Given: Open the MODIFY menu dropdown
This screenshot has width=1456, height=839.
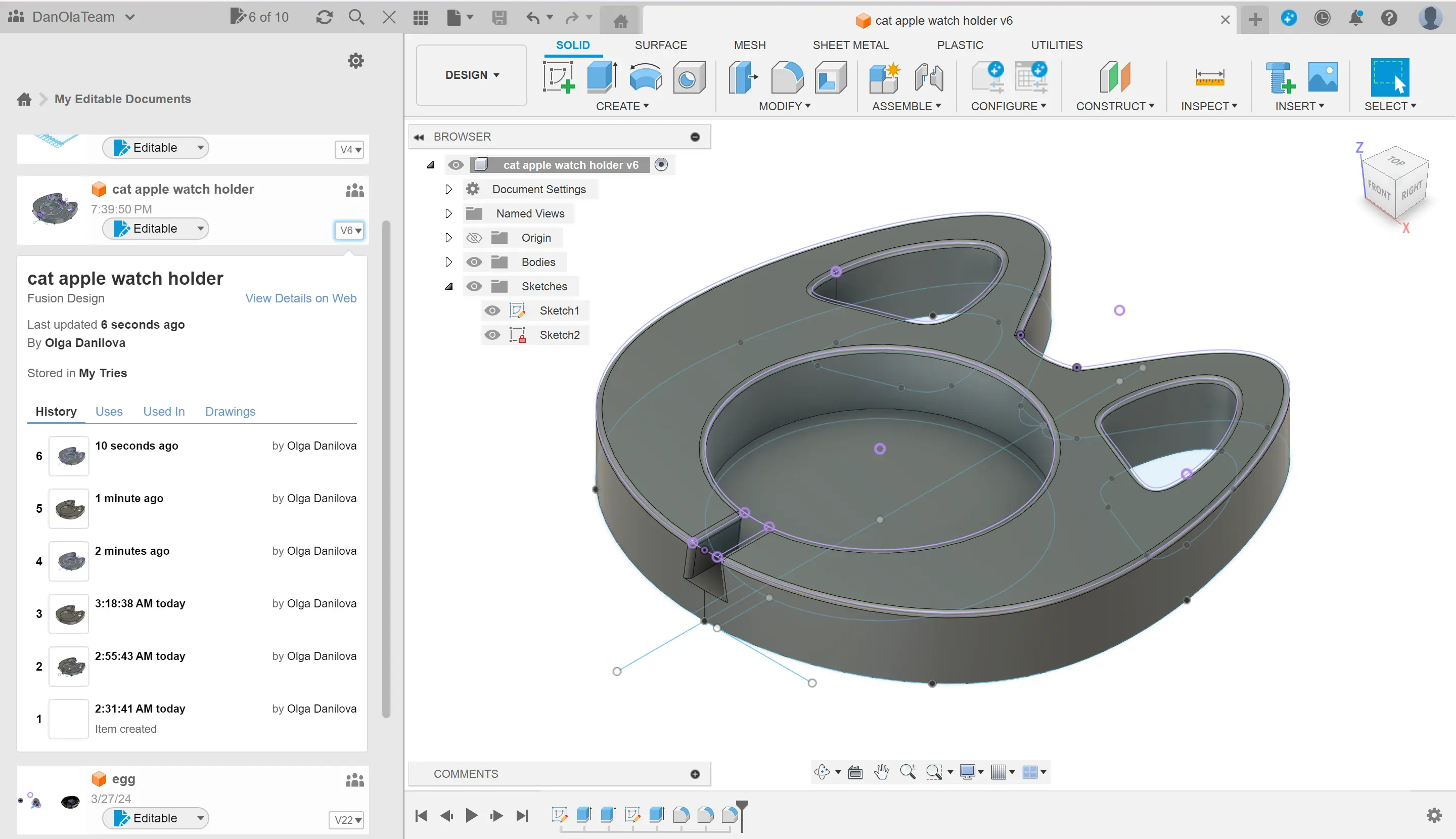Looking at the screenshot, I should 785,106.
